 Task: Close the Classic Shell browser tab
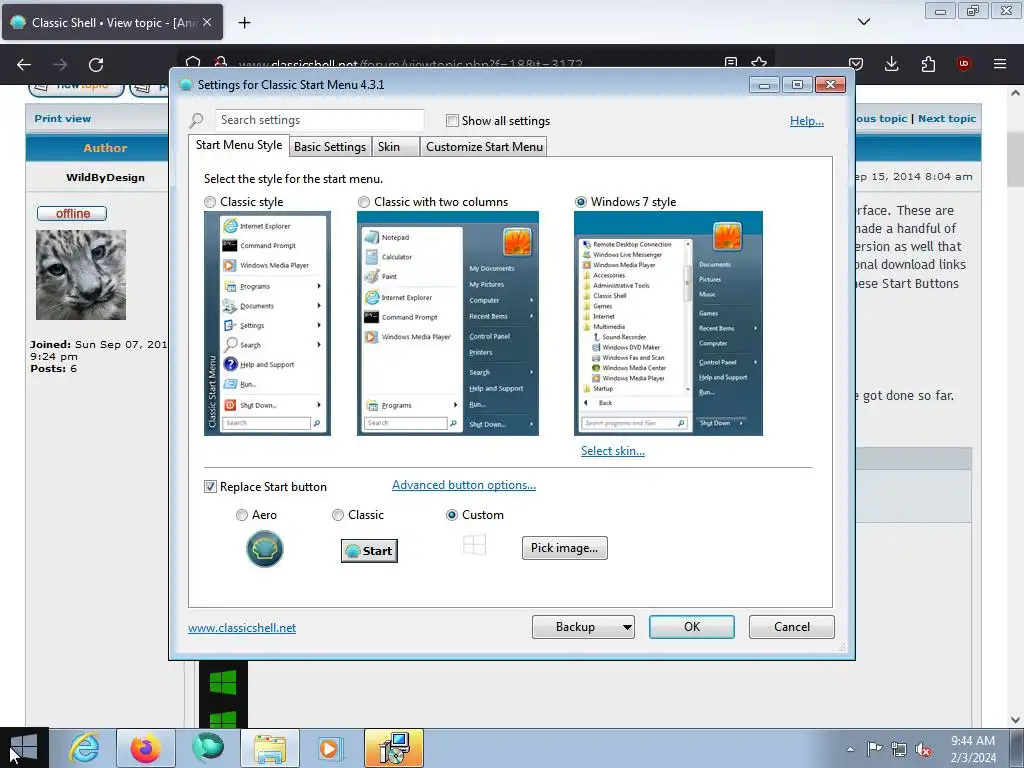point(207,22)
